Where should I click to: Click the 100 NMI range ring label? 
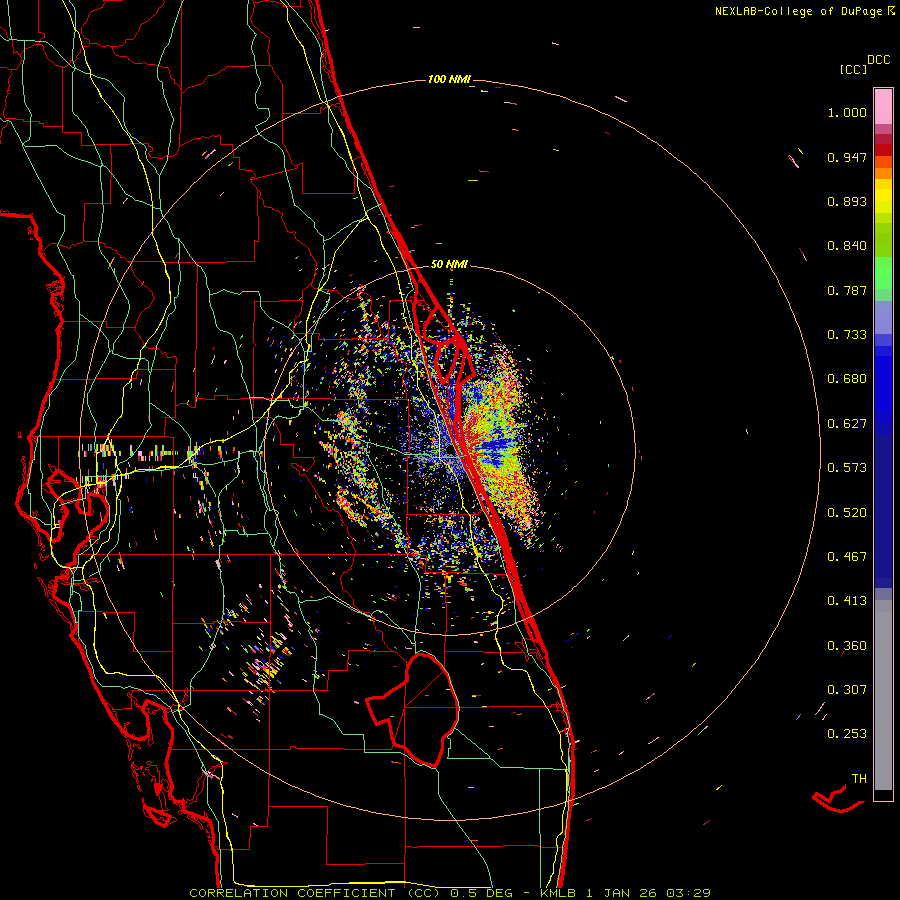(449, 79)
